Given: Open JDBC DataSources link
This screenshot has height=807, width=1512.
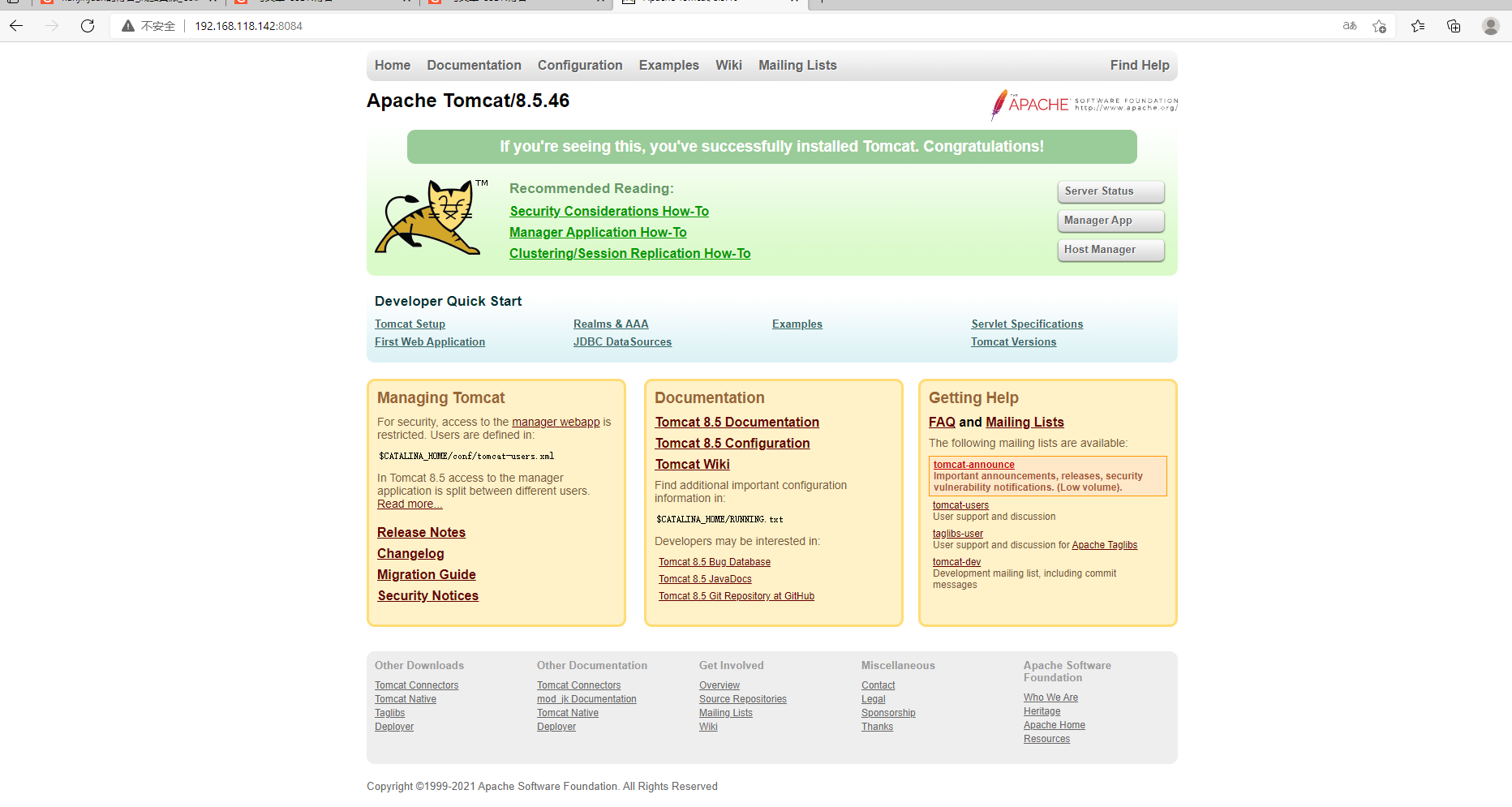Looking at the screenshot, I should 622,342.
